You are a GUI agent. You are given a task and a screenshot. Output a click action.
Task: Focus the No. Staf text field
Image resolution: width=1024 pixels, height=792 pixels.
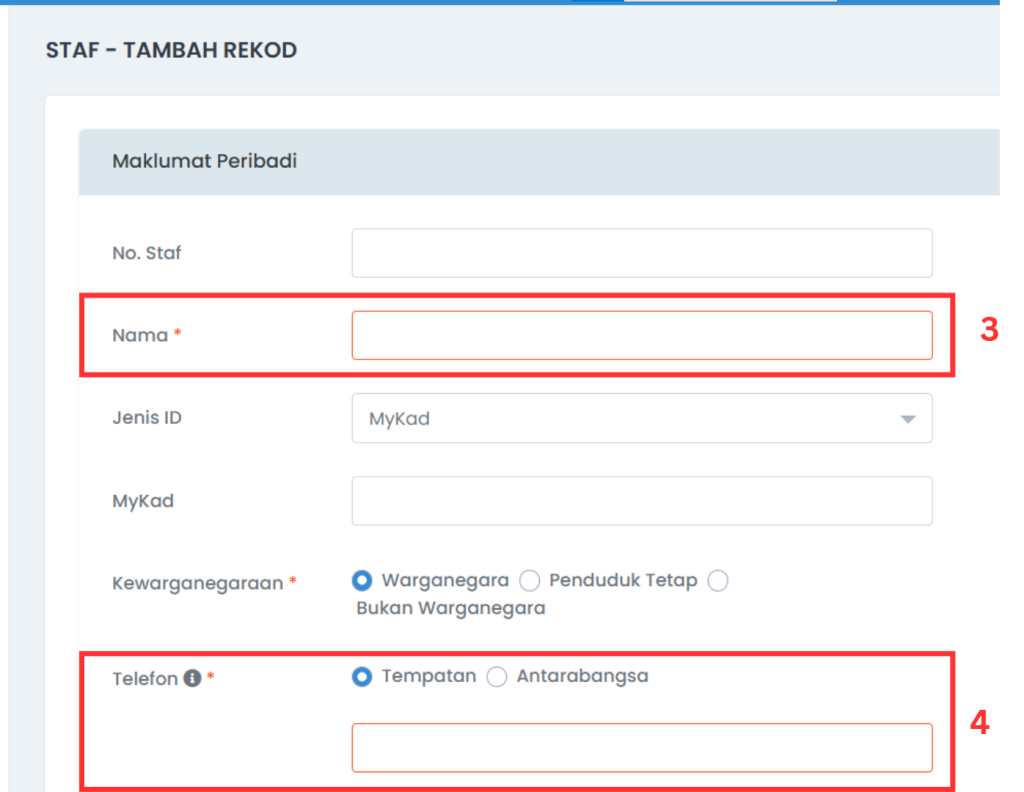click(x=641, y=253)
